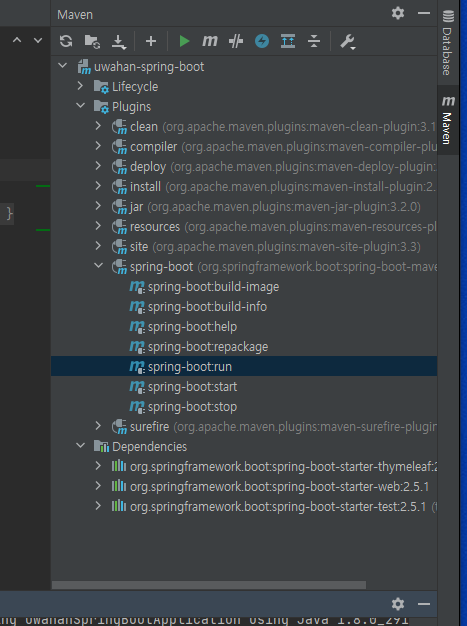
Task: Select the resources plugin row
Action: tap(244, 226)
